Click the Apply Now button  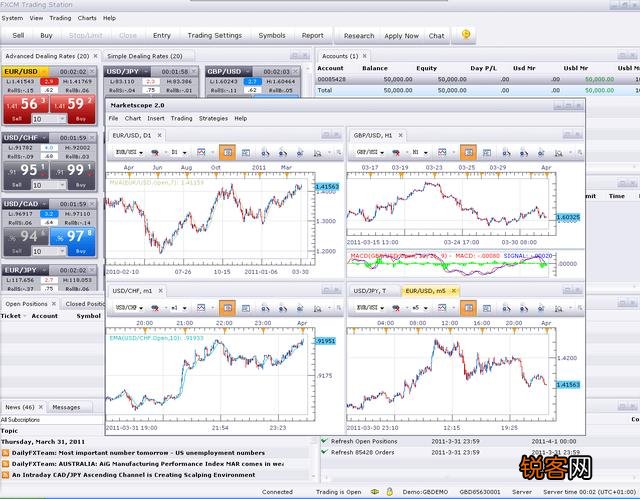(402, 36)
